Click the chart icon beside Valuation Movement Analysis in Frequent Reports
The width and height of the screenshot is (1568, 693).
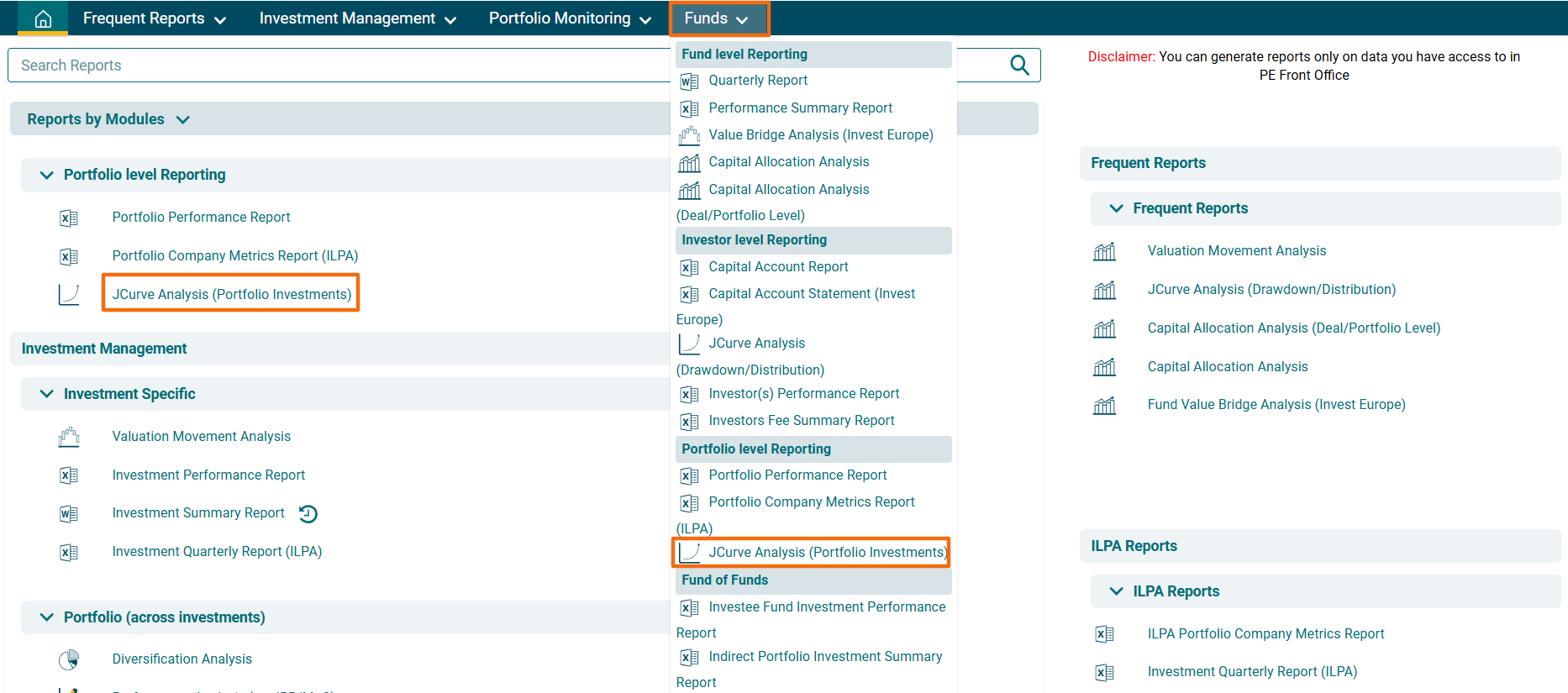pyautogui.click(x=1104, y=251)
